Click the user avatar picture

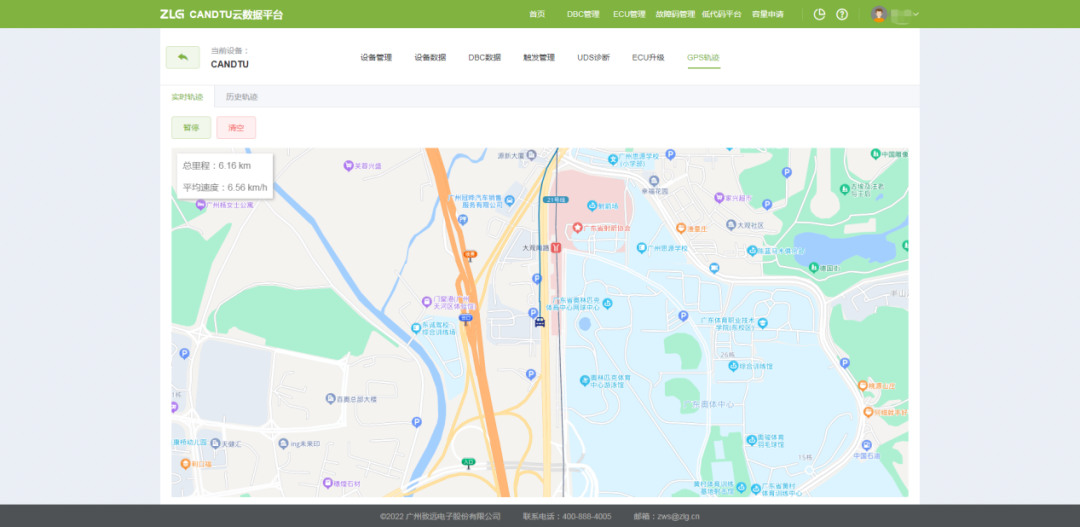pos(879,14)
